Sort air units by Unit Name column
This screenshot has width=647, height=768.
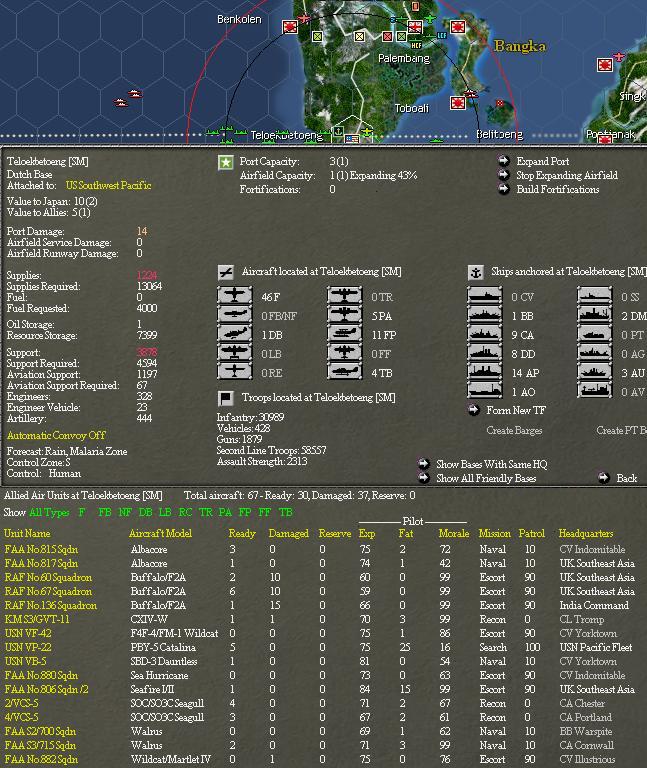tap(27, 533)
